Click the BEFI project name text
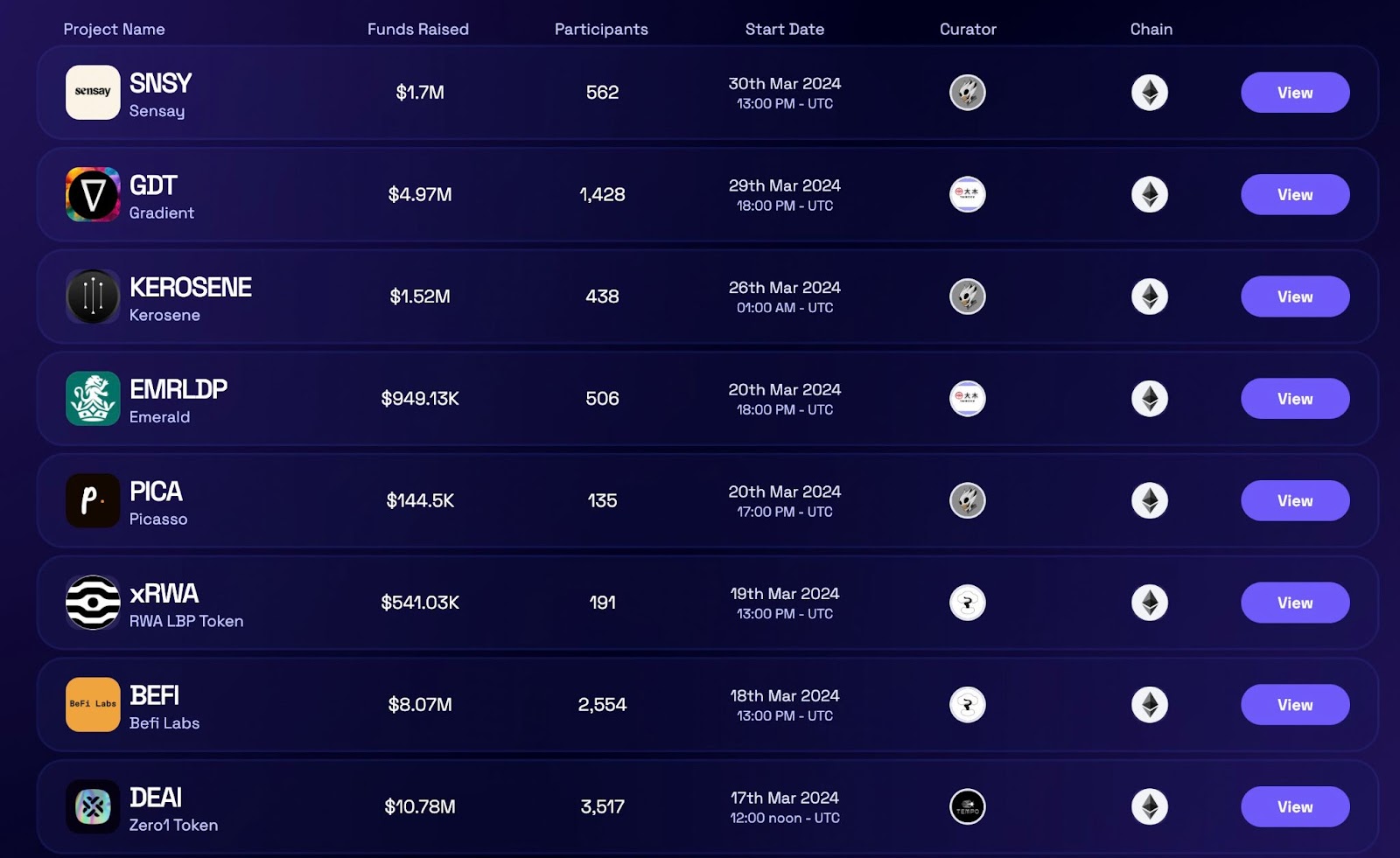Image resolution: width=1400 pixels, height=858 pixels. [x=154, y=695]
